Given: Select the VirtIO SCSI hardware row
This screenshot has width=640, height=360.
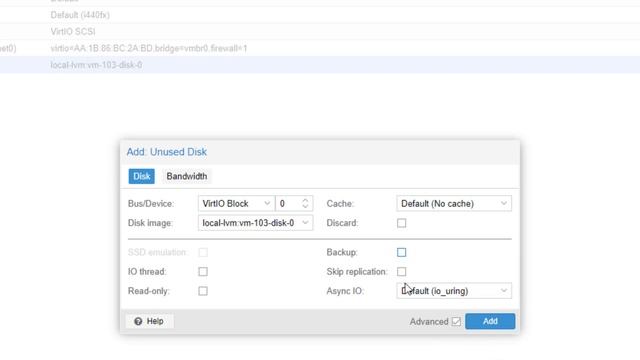Looking at the screenshot, I should coord(320,31).
